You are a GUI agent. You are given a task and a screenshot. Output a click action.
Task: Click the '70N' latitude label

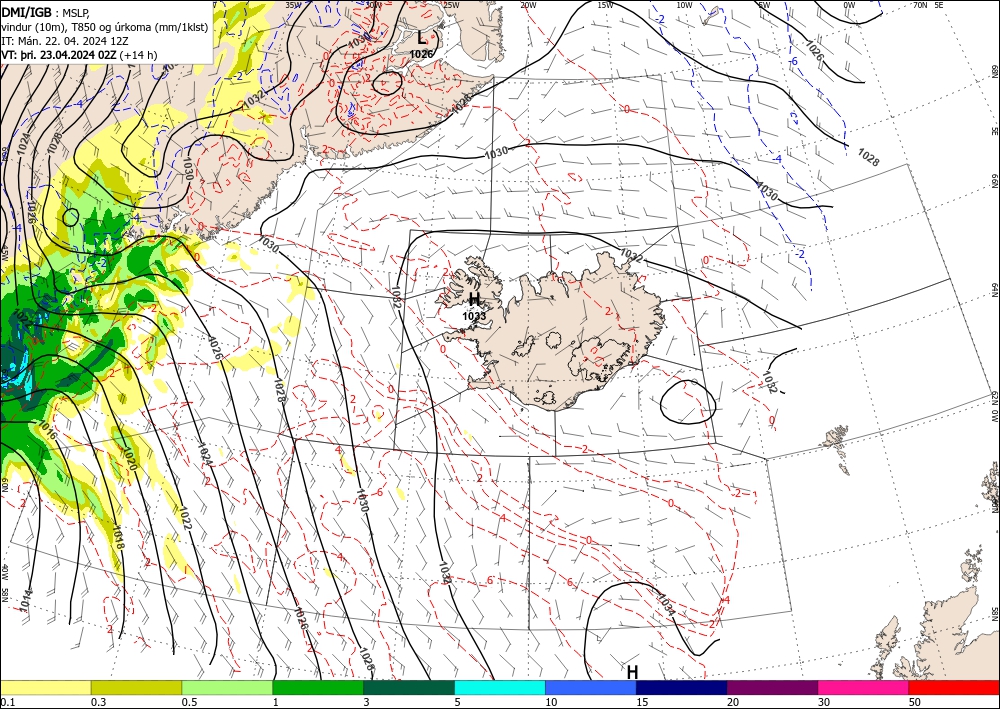[920, 5]
